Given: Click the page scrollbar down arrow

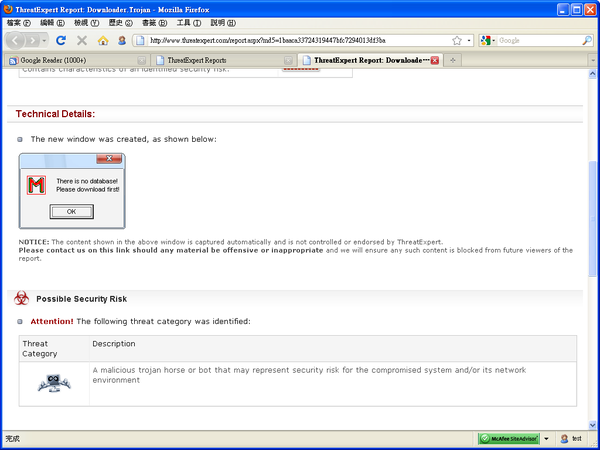Looking at the screenshot, I should (x=592, y=425).
